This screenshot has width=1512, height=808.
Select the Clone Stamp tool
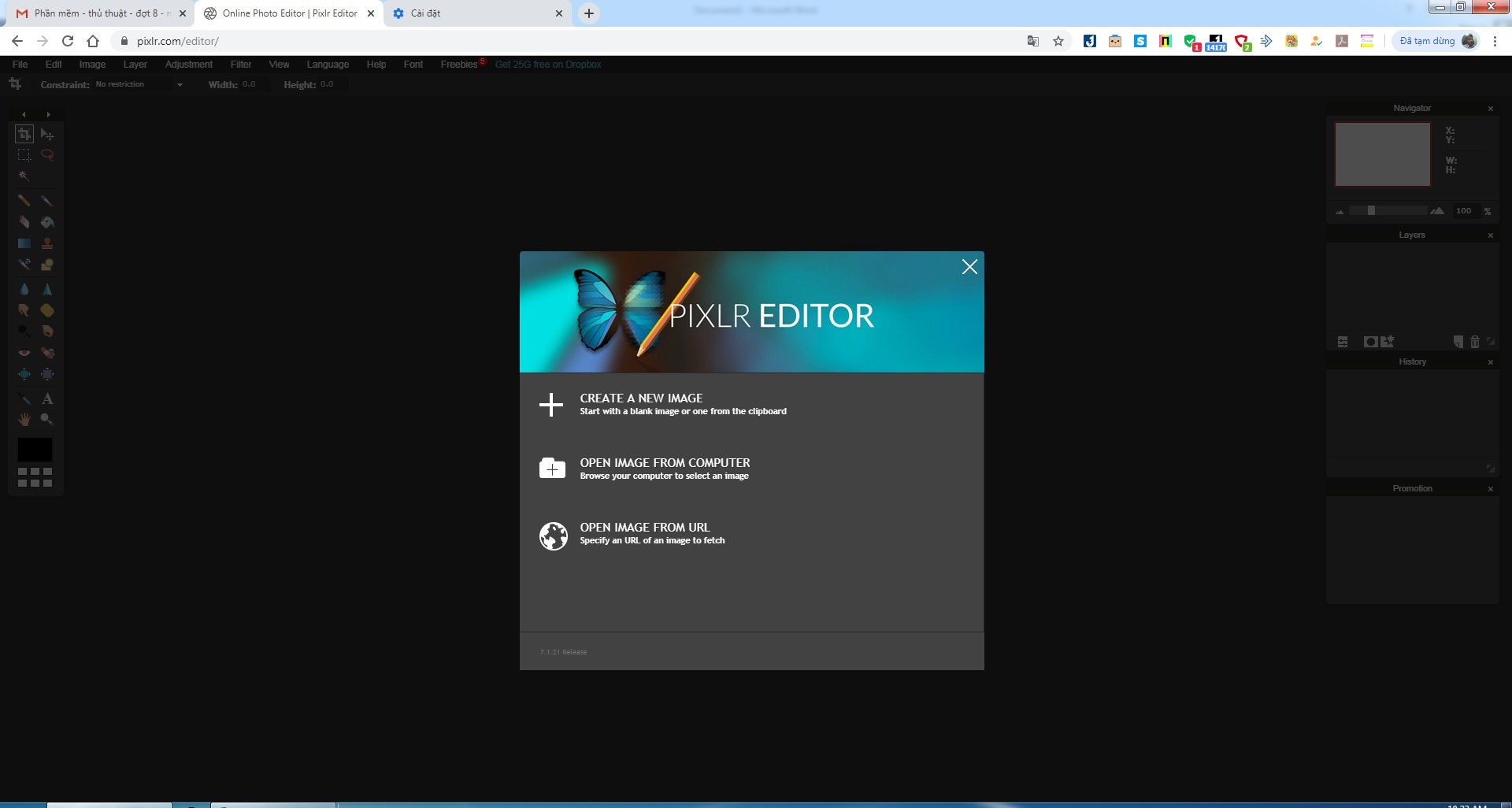tap(47, 243)
